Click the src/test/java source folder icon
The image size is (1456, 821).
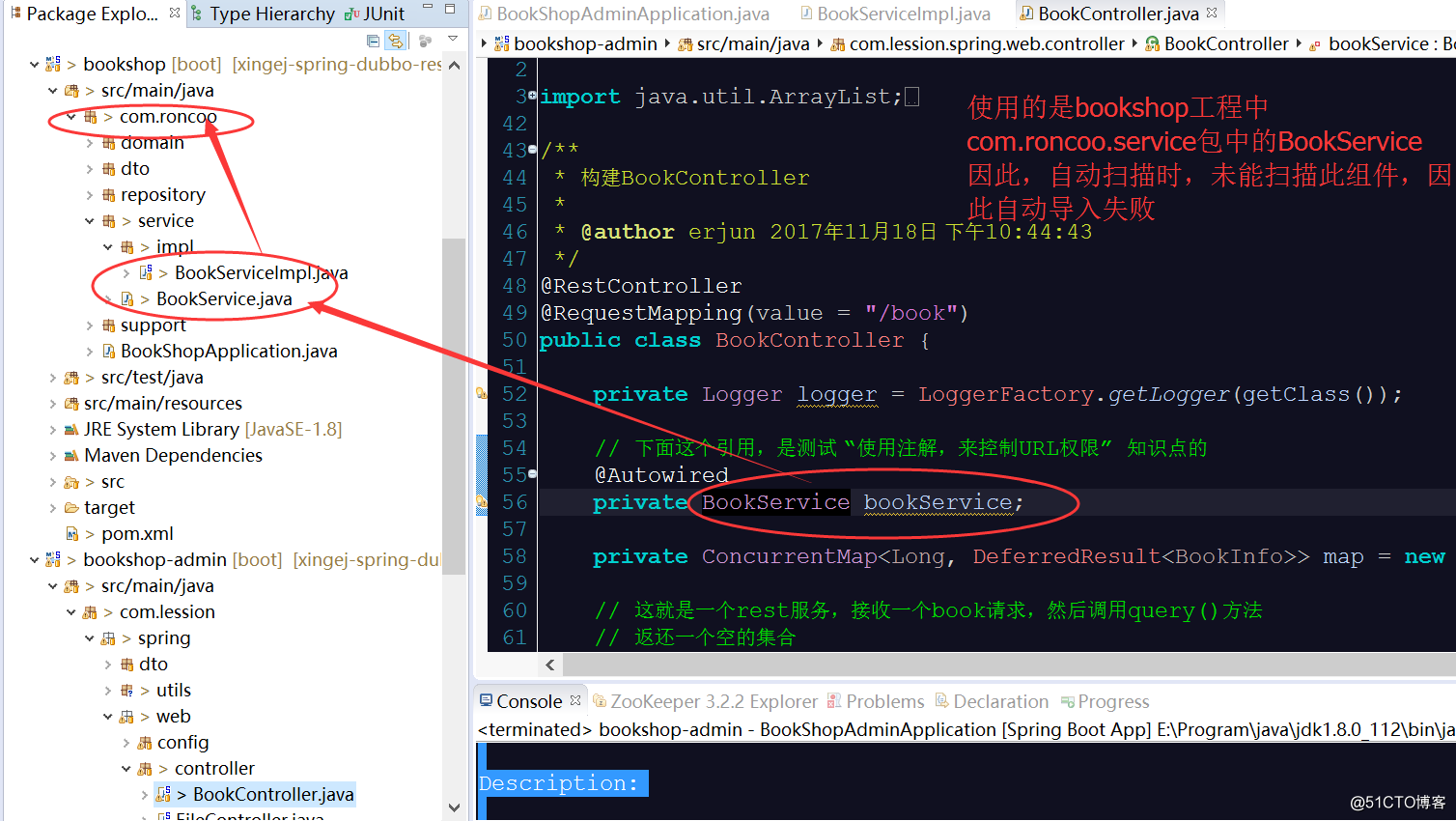point(71,378)
